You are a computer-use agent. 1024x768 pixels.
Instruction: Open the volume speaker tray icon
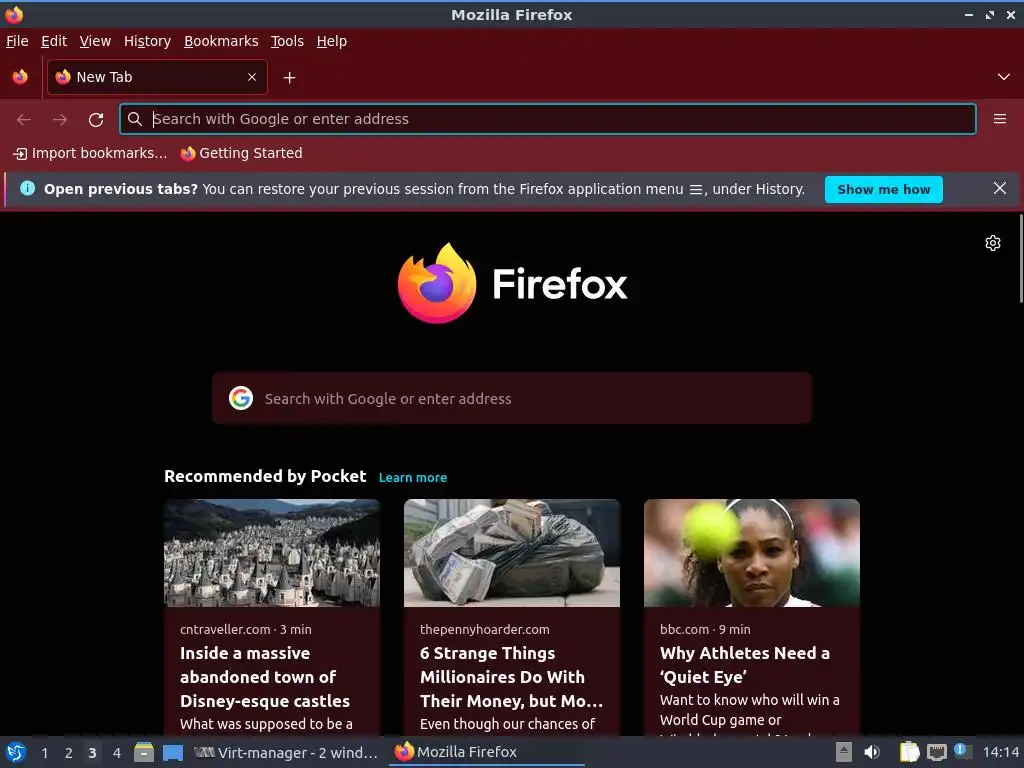coord(872,752)
